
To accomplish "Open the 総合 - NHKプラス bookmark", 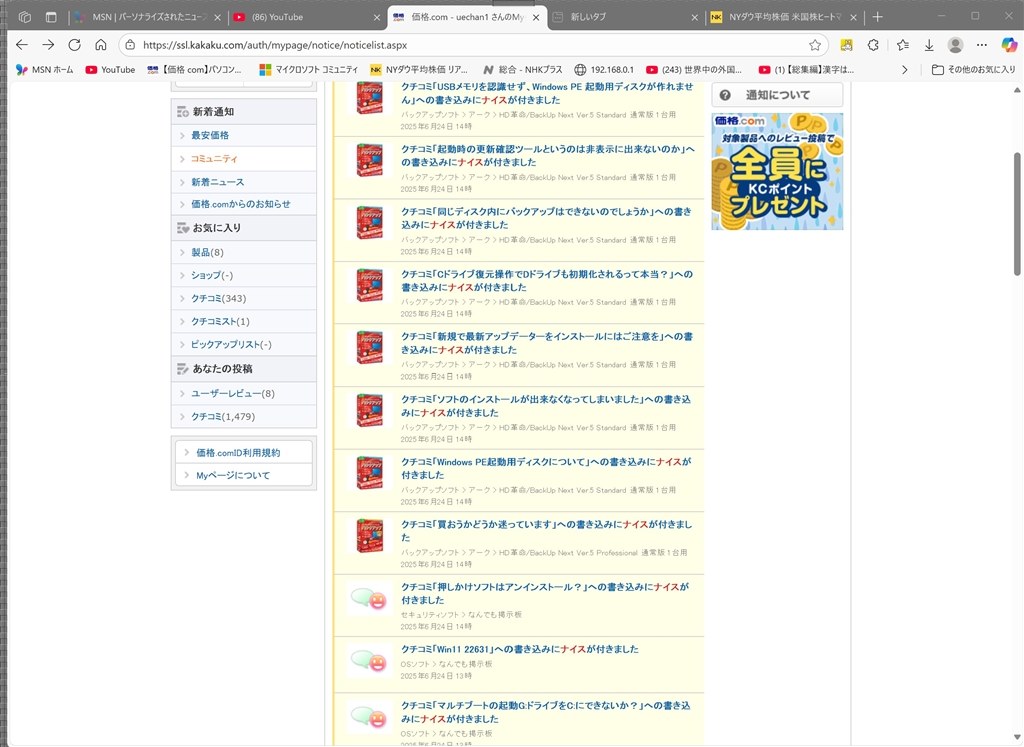I will [522, 69].
